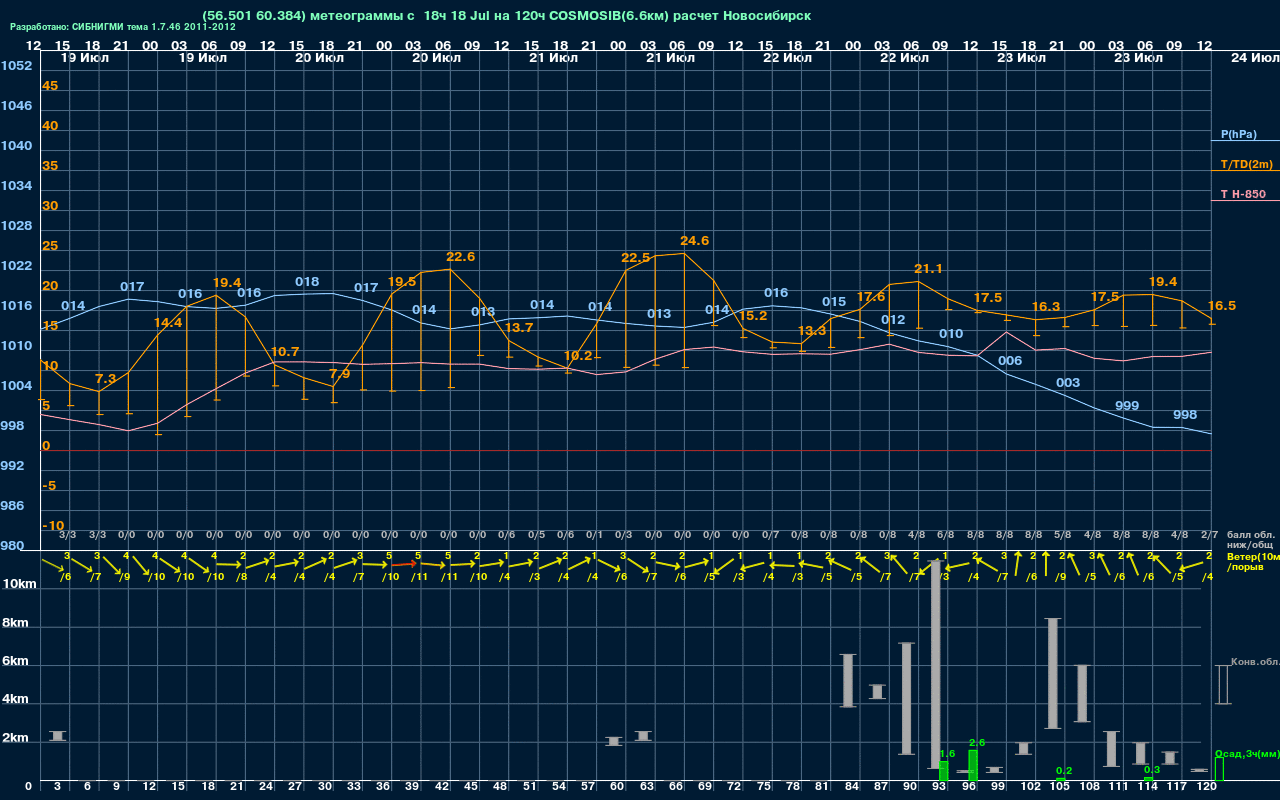Click the red wind arrow with gust 11
Screen dimensions: 1280x800
click(x=403, y=565)
